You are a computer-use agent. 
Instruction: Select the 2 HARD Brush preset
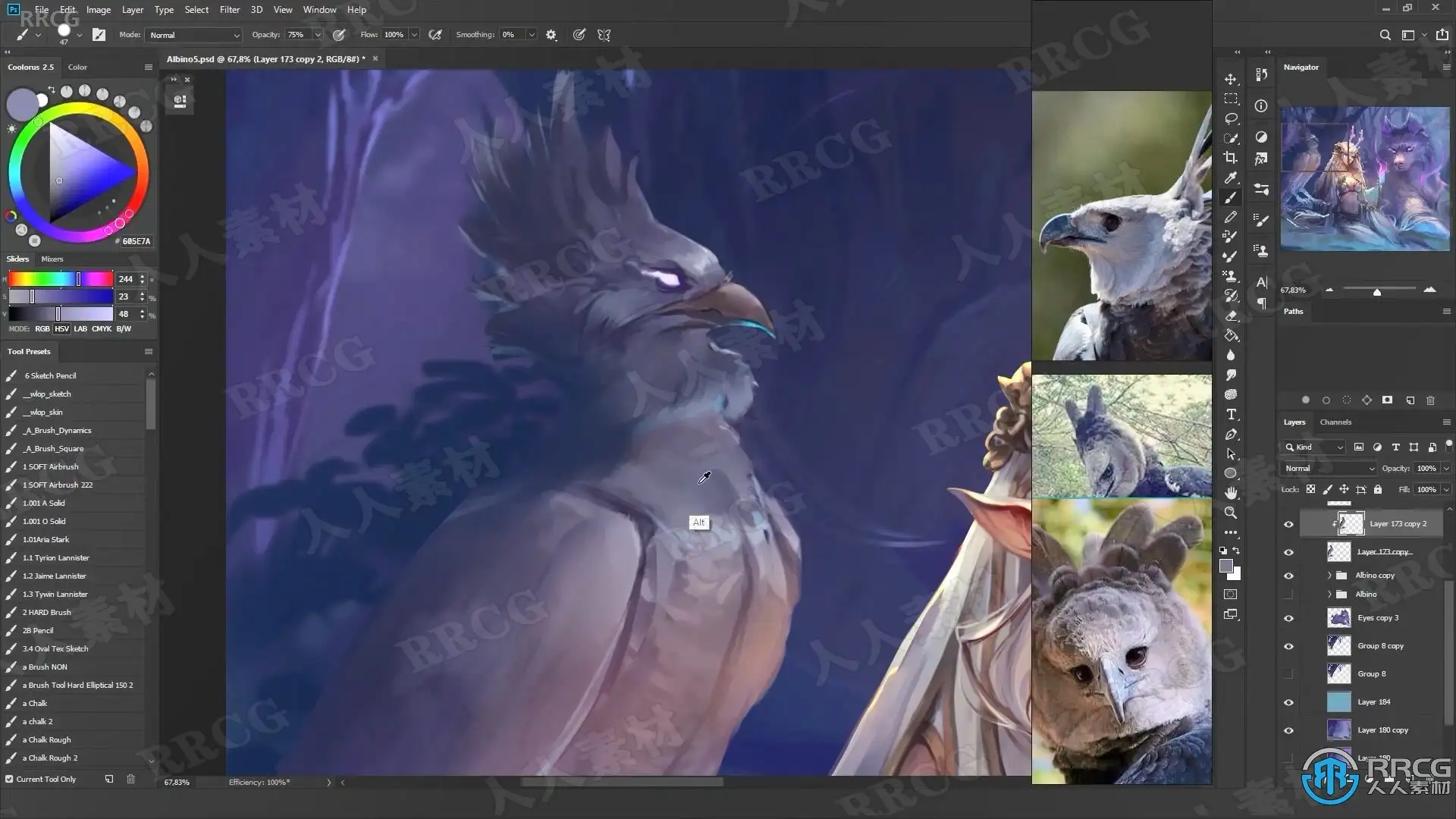47,613
